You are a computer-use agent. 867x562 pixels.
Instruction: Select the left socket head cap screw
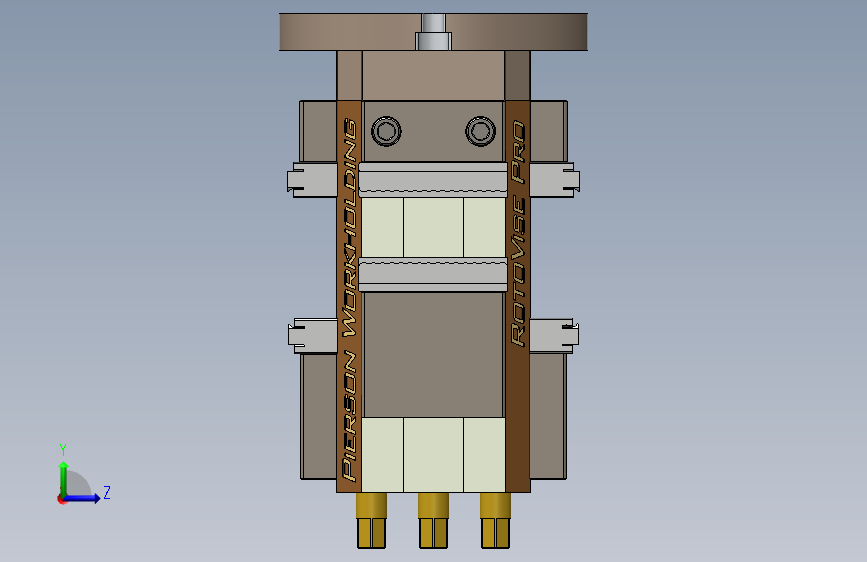coord(386,132)
